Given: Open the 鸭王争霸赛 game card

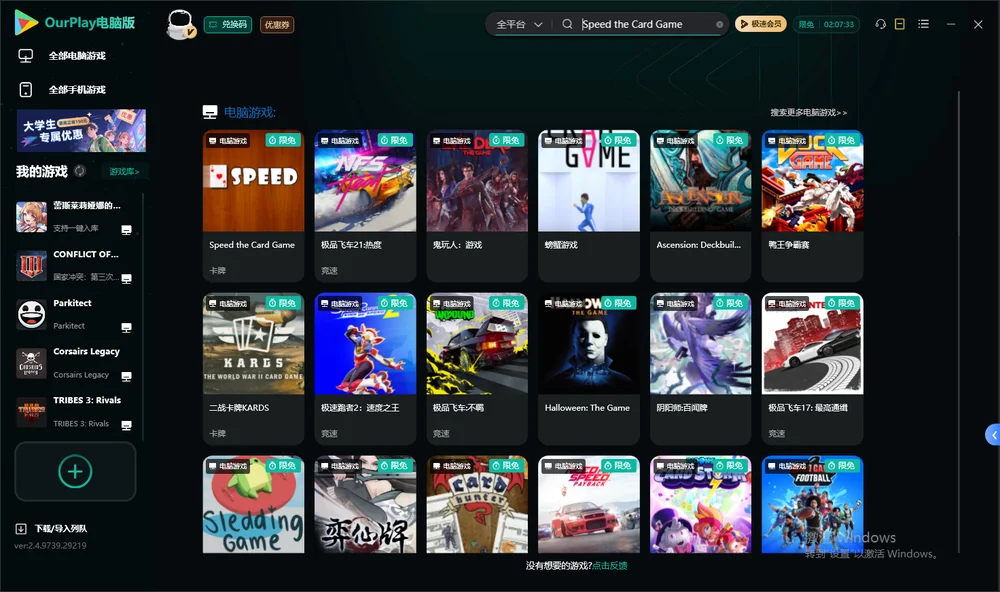Looking at the screenshot, I should coord(812,205).
